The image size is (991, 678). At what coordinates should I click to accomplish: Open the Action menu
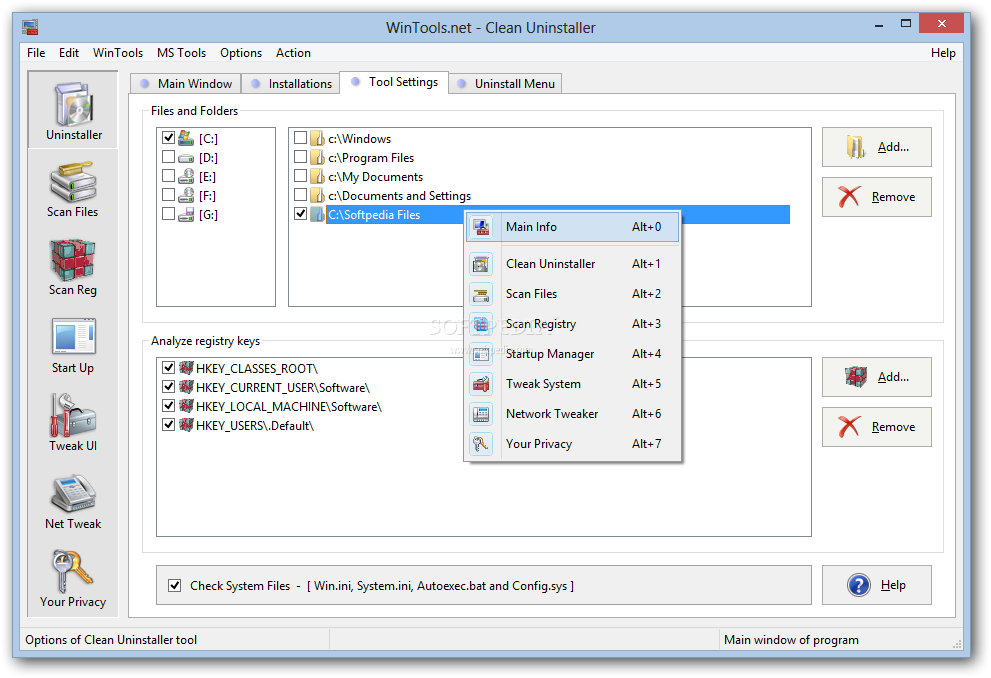click(293, 53)
